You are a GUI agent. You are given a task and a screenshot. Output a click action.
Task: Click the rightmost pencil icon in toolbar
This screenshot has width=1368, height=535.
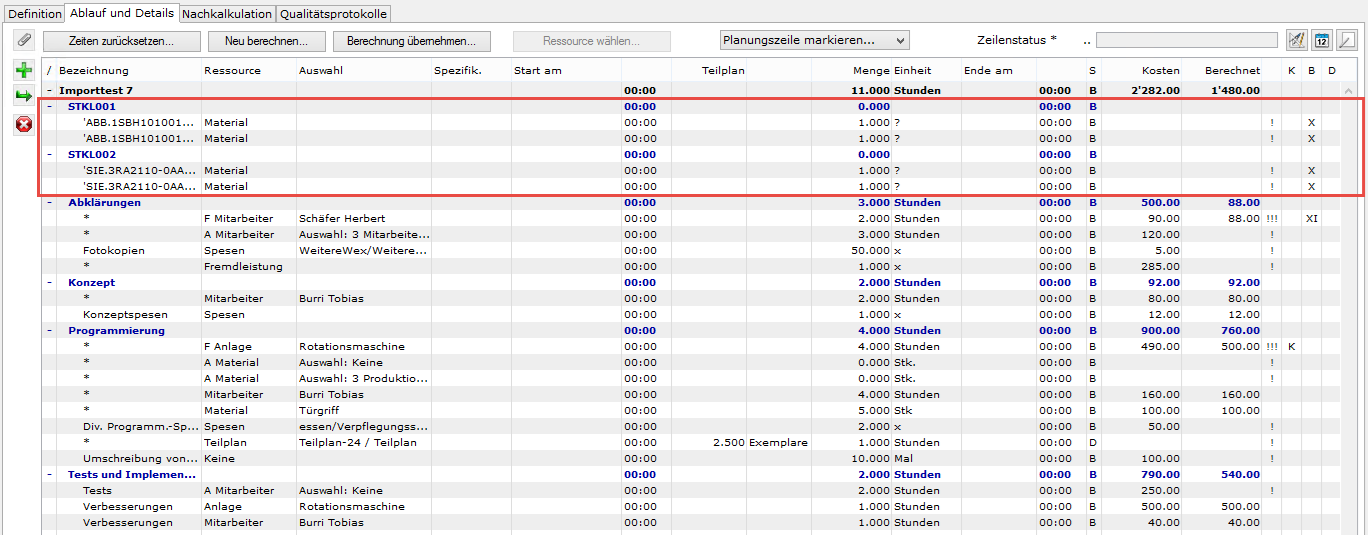[1347, 41]
